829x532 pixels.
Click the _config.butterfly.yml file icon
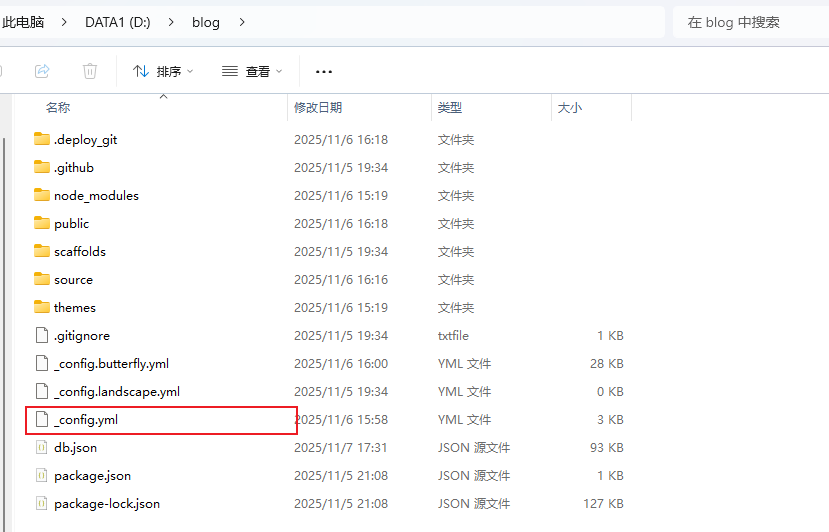click(42, 363)
